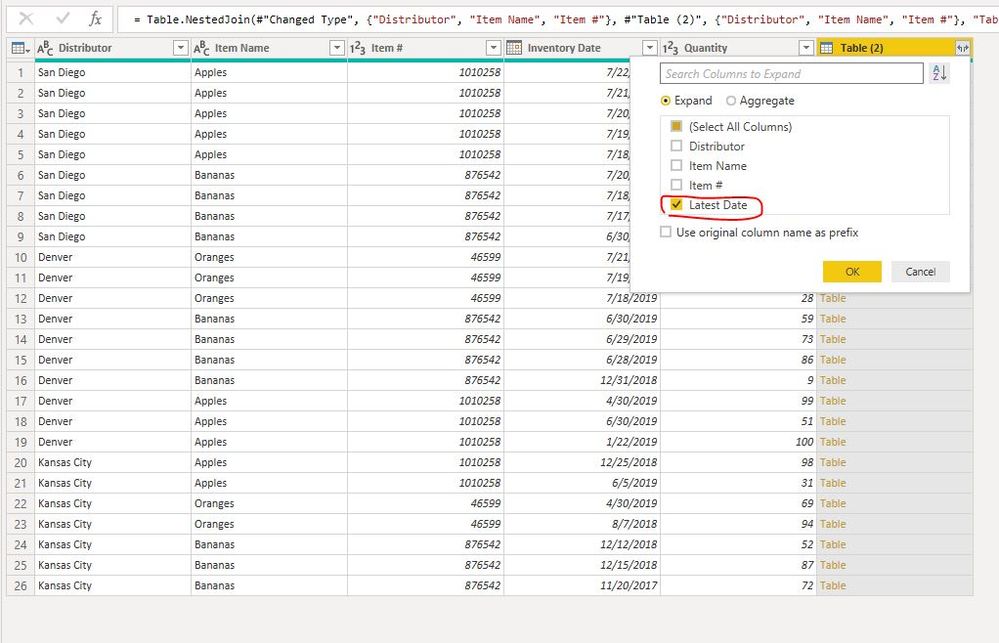Click the Denver cell in row 15
This screenshot has width=999, height=643.
(x=113, y=360)
